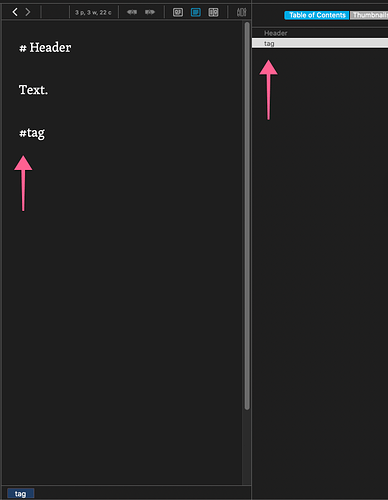Go forward with the right chevron arrow

[28, 12]
